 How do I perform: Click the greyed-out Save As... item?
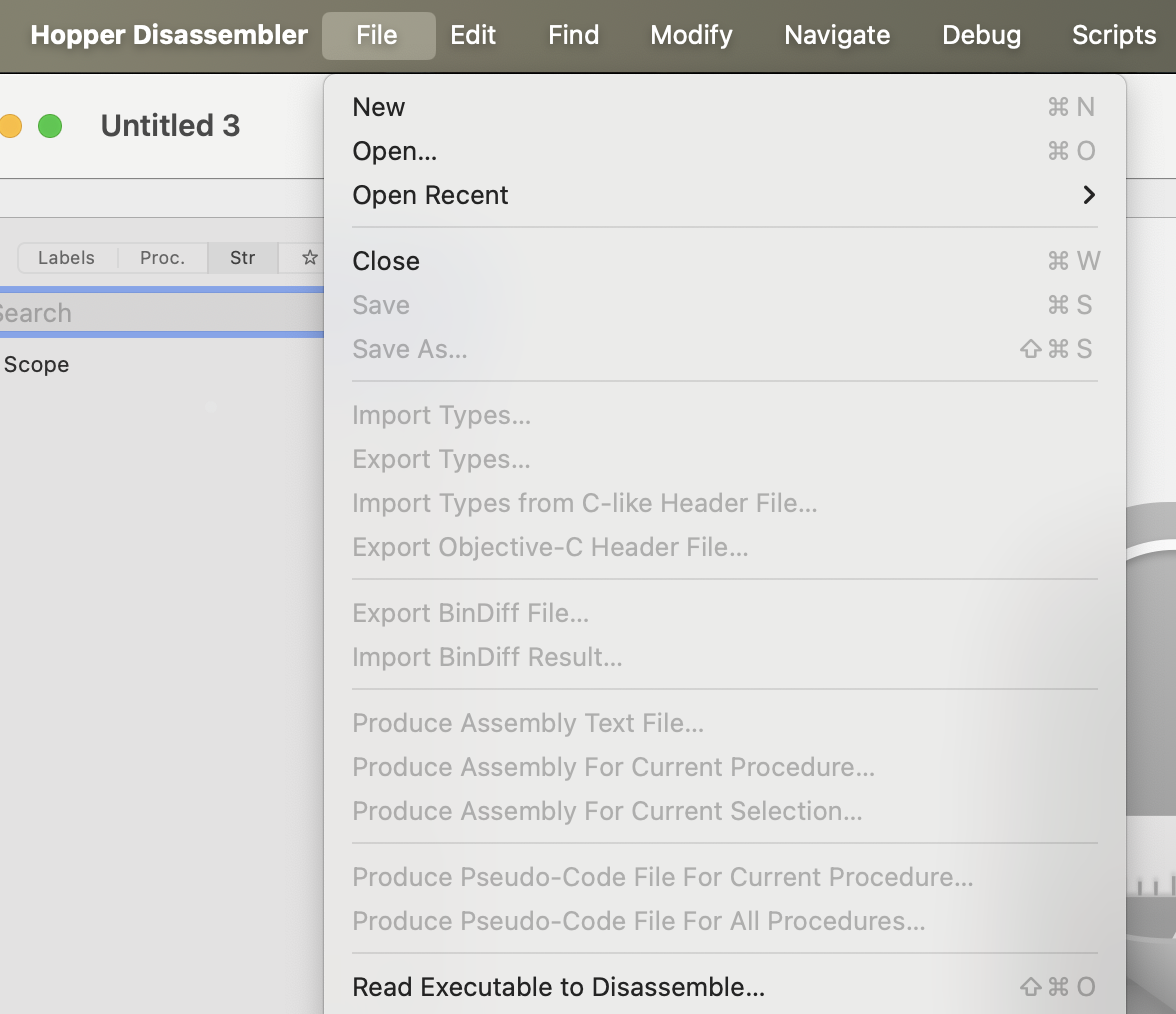pos(724,349)
